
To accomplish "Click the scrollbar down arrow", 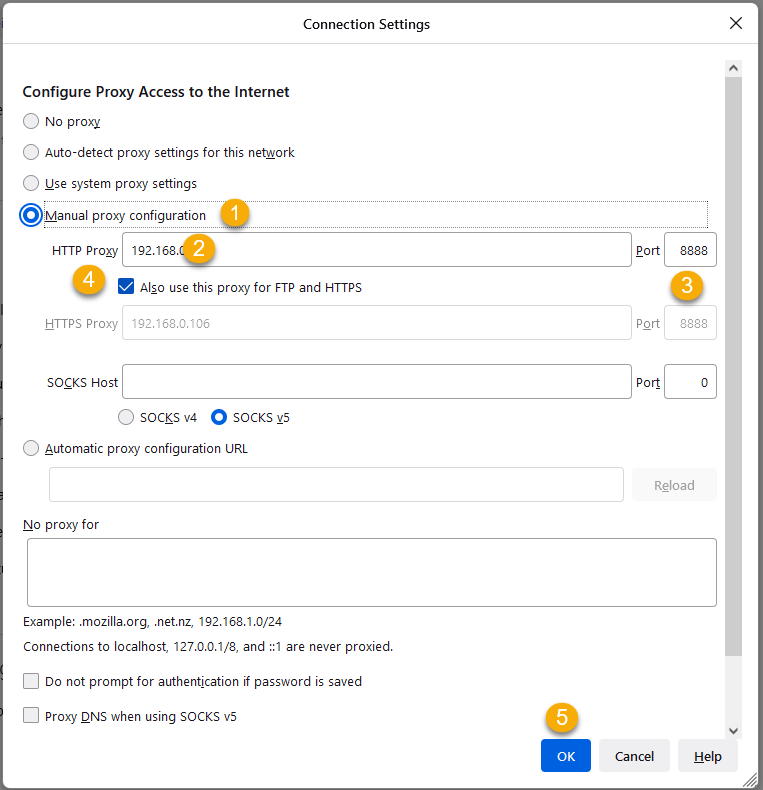I will pos(733,731).
